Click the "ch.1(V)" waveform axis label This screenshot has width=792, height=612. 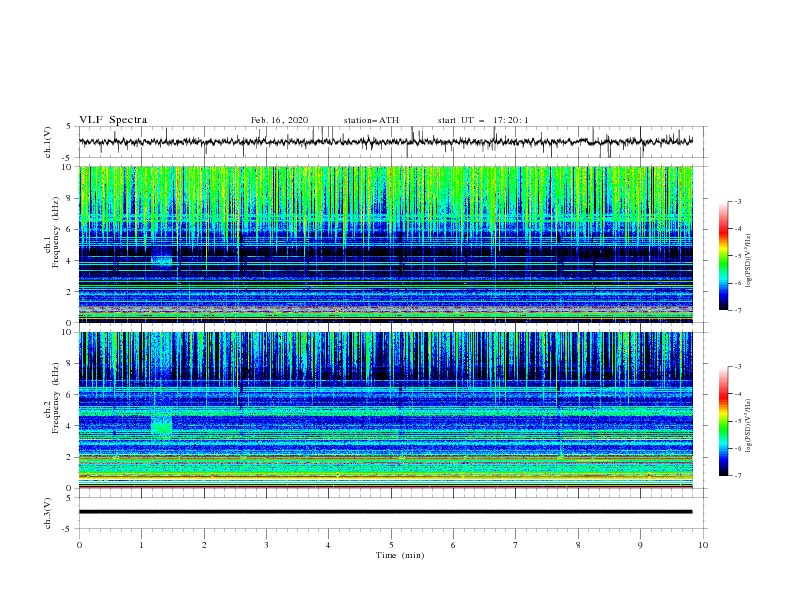48,142
